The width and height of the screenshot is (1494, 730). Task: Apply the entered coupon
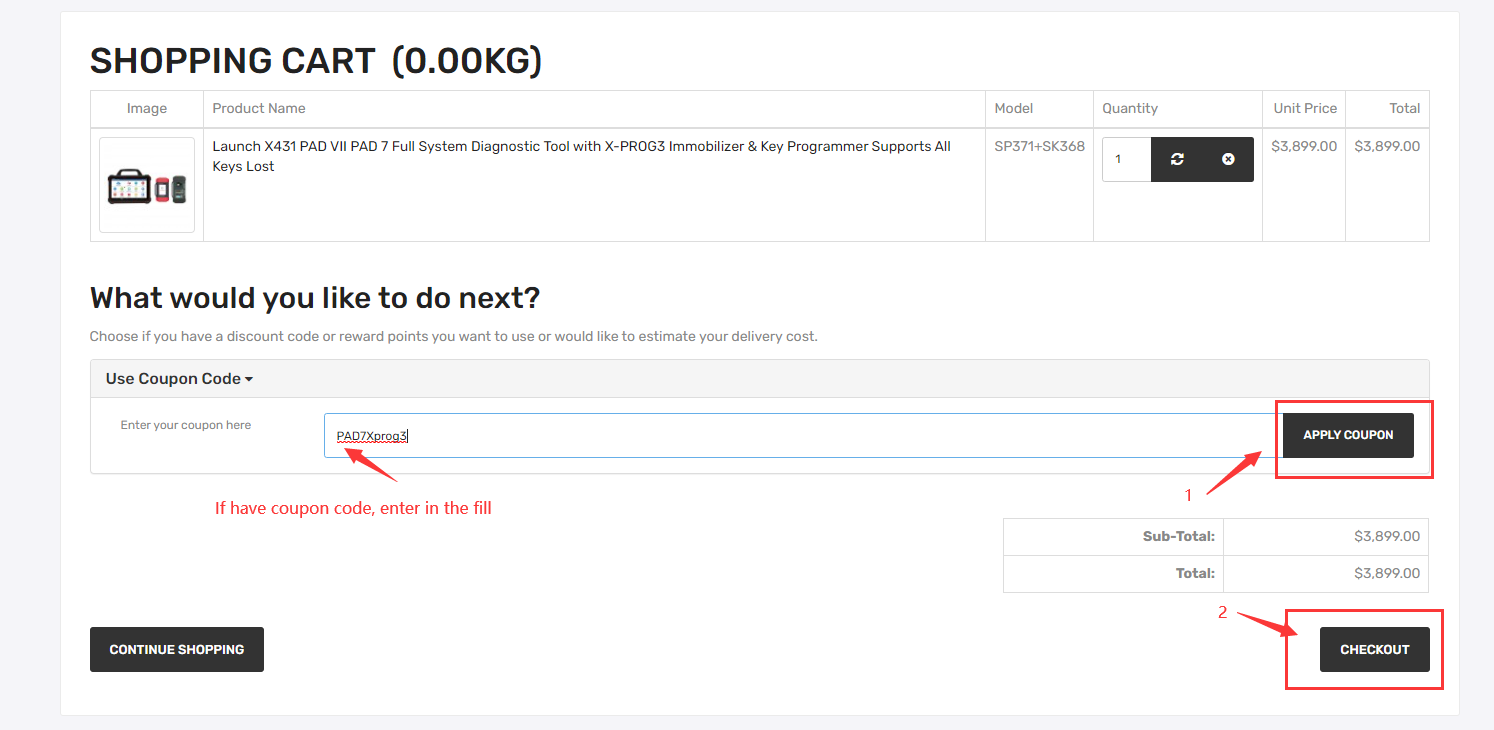1348,435
